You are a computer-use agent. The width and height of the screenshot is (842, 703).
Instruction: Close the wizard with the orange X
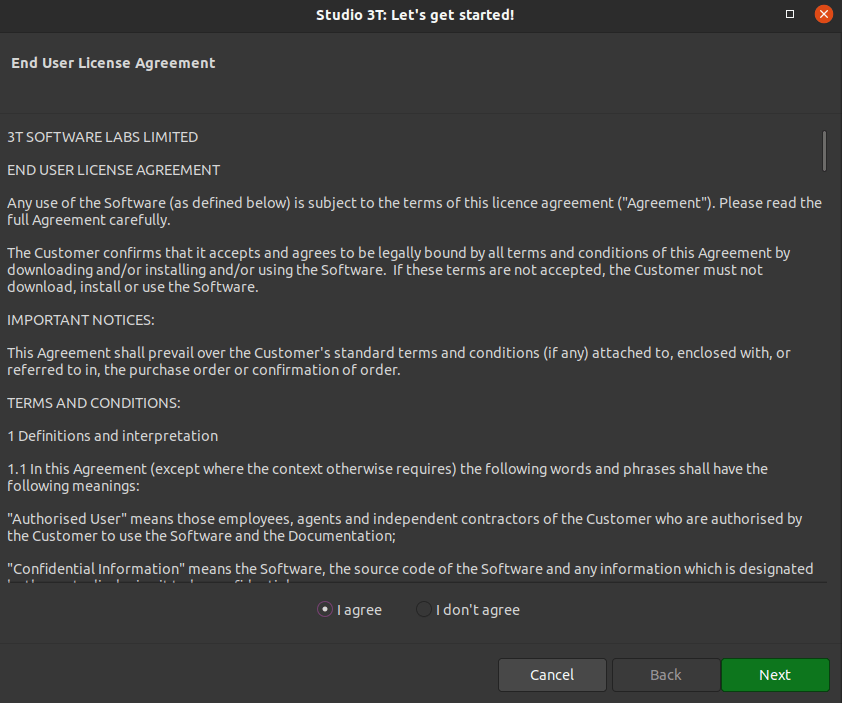click(x=823, y=14)
